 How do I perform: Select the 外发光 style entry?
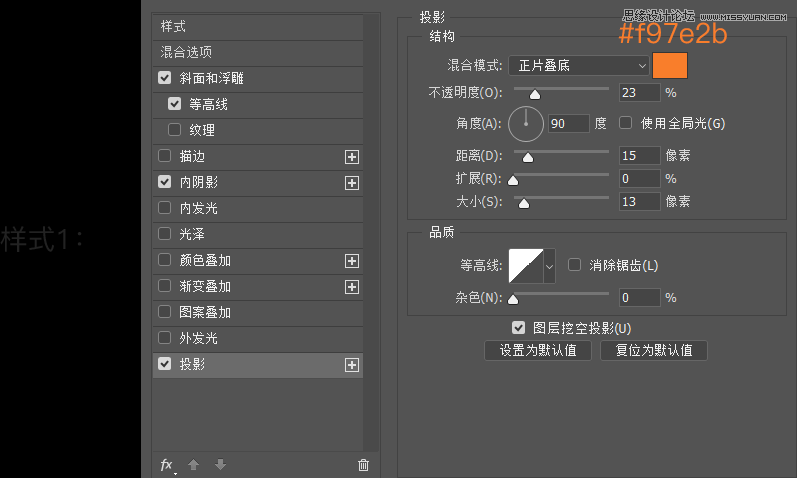(198, 339)
